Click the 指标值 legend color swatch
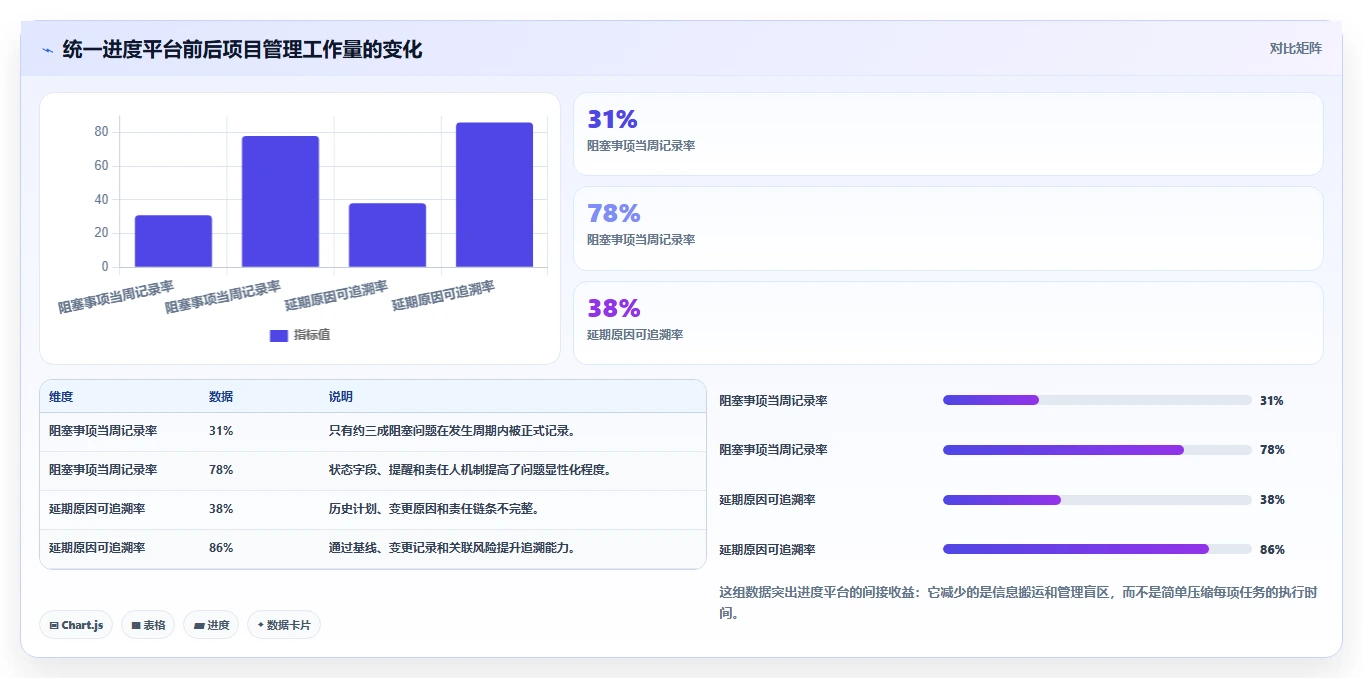Viewport: 1363px width, 678px height. point(279,335)
